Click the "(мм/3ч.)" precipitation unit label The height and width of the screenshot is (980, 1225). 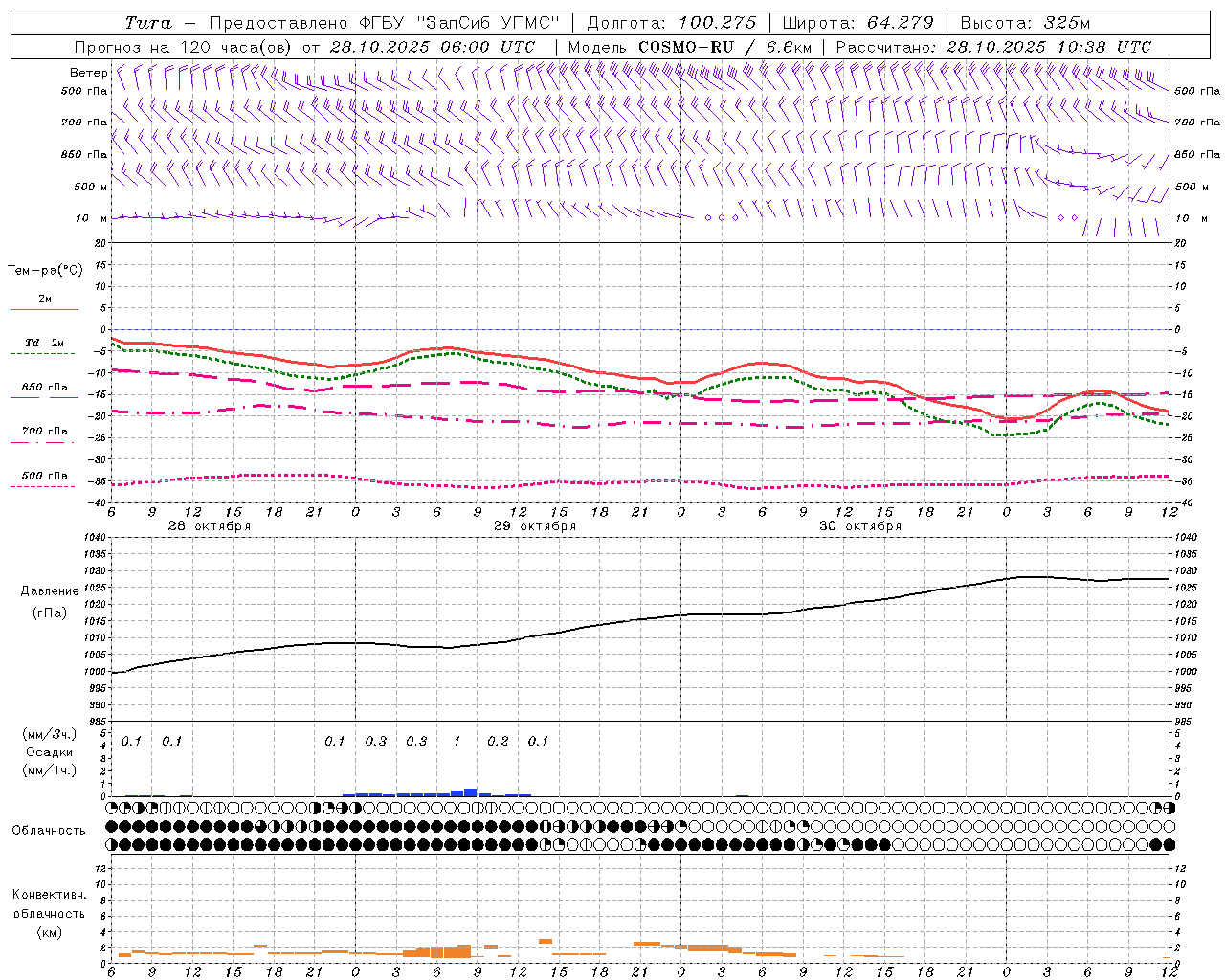click(50, 735)
